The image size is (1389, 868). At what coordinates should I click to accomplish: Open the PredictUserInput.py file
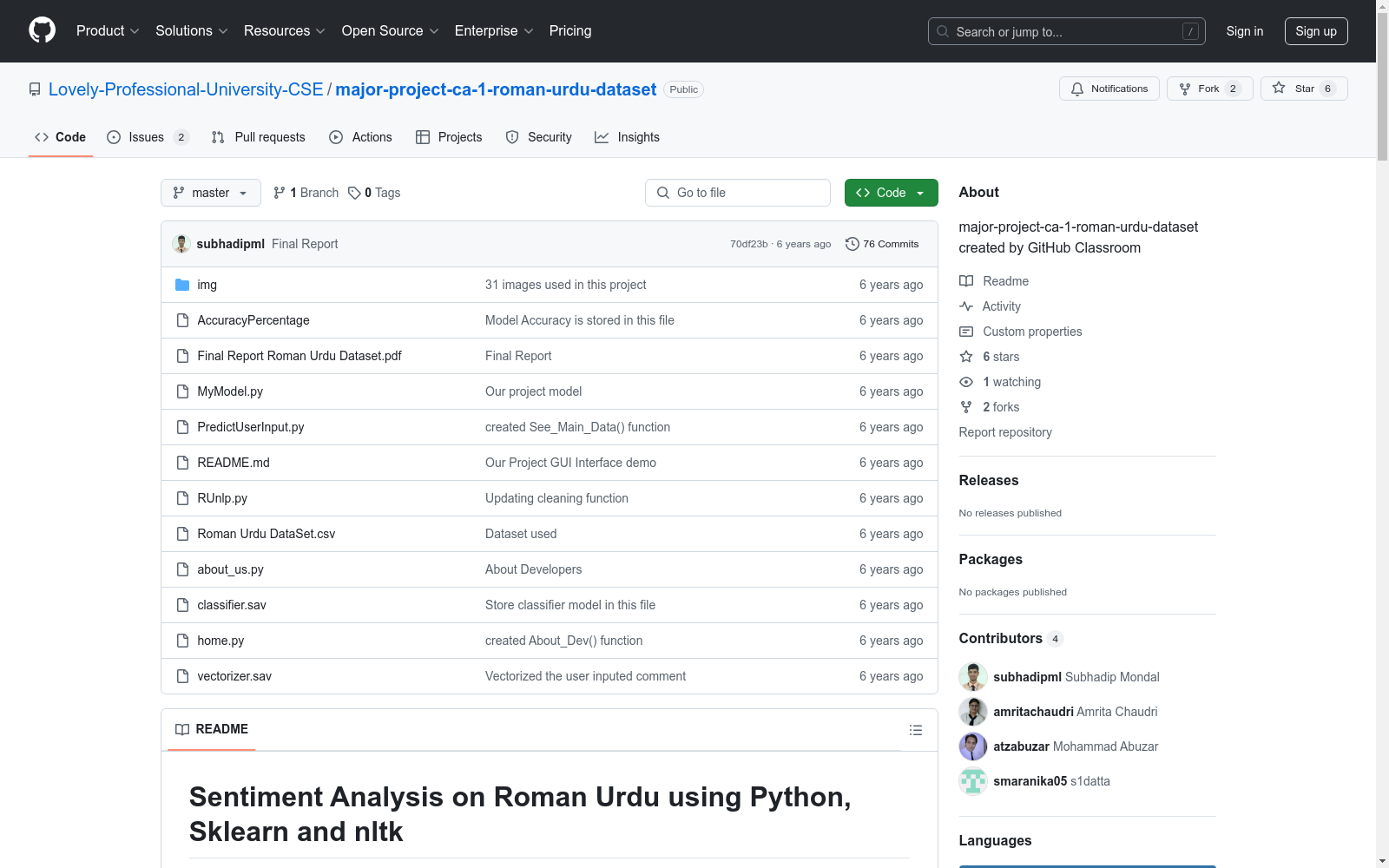251,427
